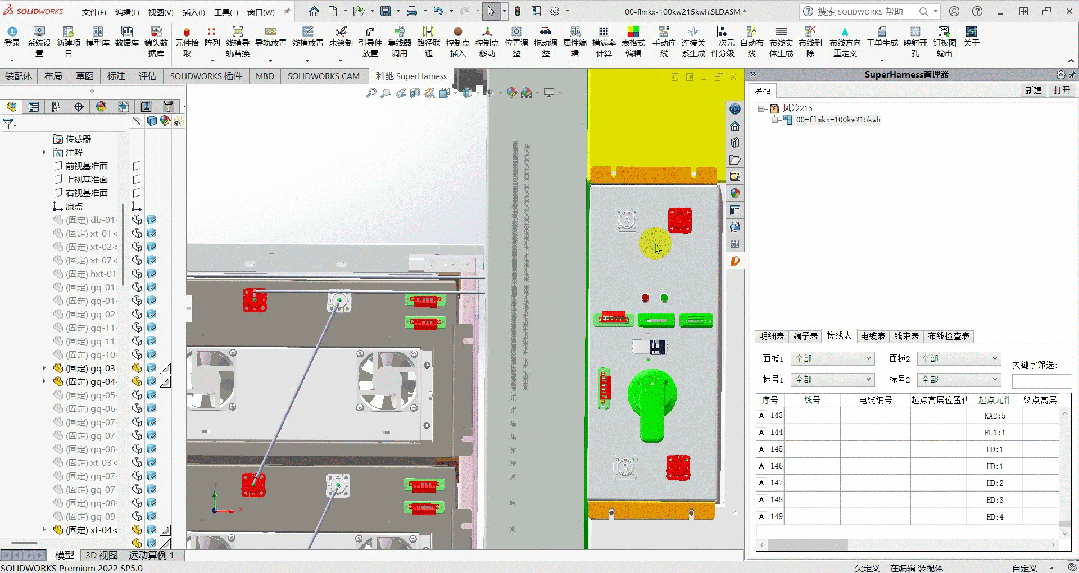Screen dimensions: 1079x573
Task: Click the Undo icon in quick access toolbar
Action: tap(438, 12)
